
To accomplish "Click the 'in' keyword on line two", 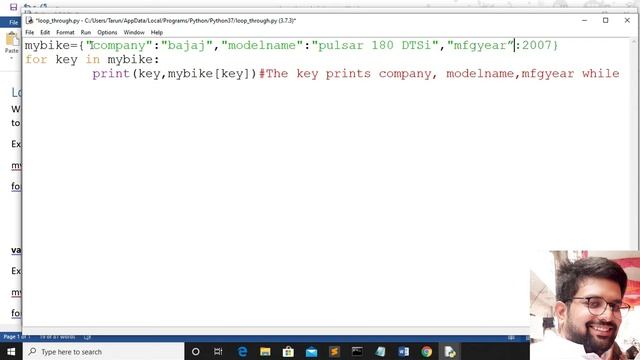I will [x=93, y=60].
